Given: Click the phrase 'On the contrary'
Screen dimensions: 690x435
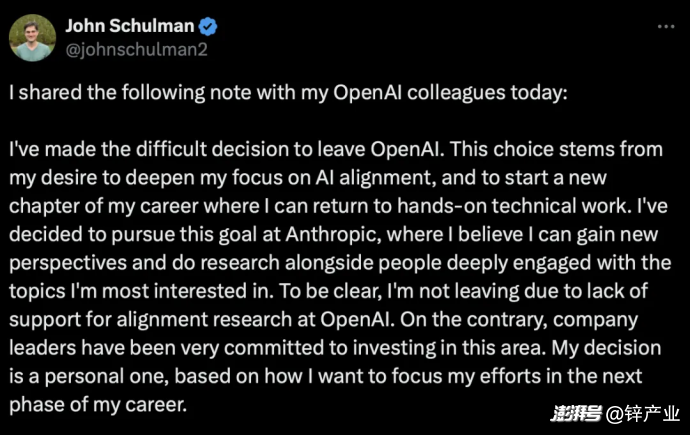Looking at the screenshot, I should click(474, 319).
